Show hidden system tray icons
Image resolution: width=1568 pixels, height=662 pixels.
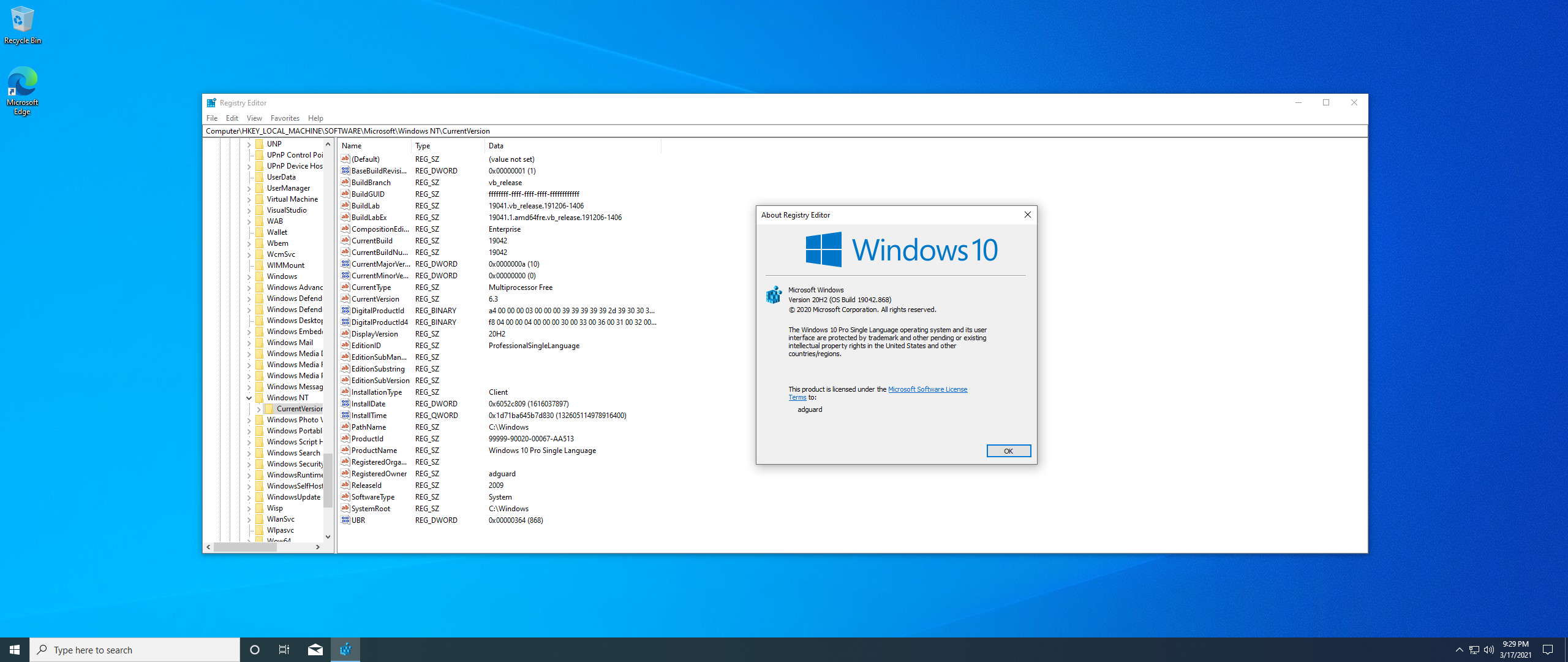(1459, 650)
